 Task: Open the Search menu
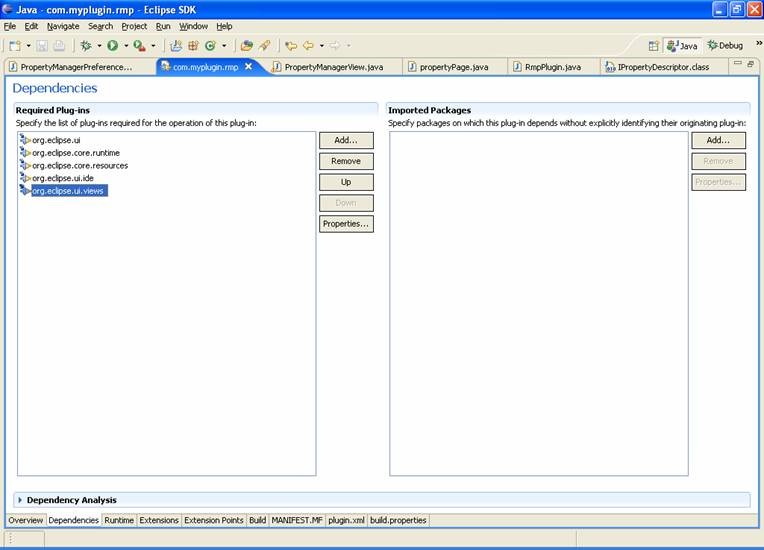(100, 26)
